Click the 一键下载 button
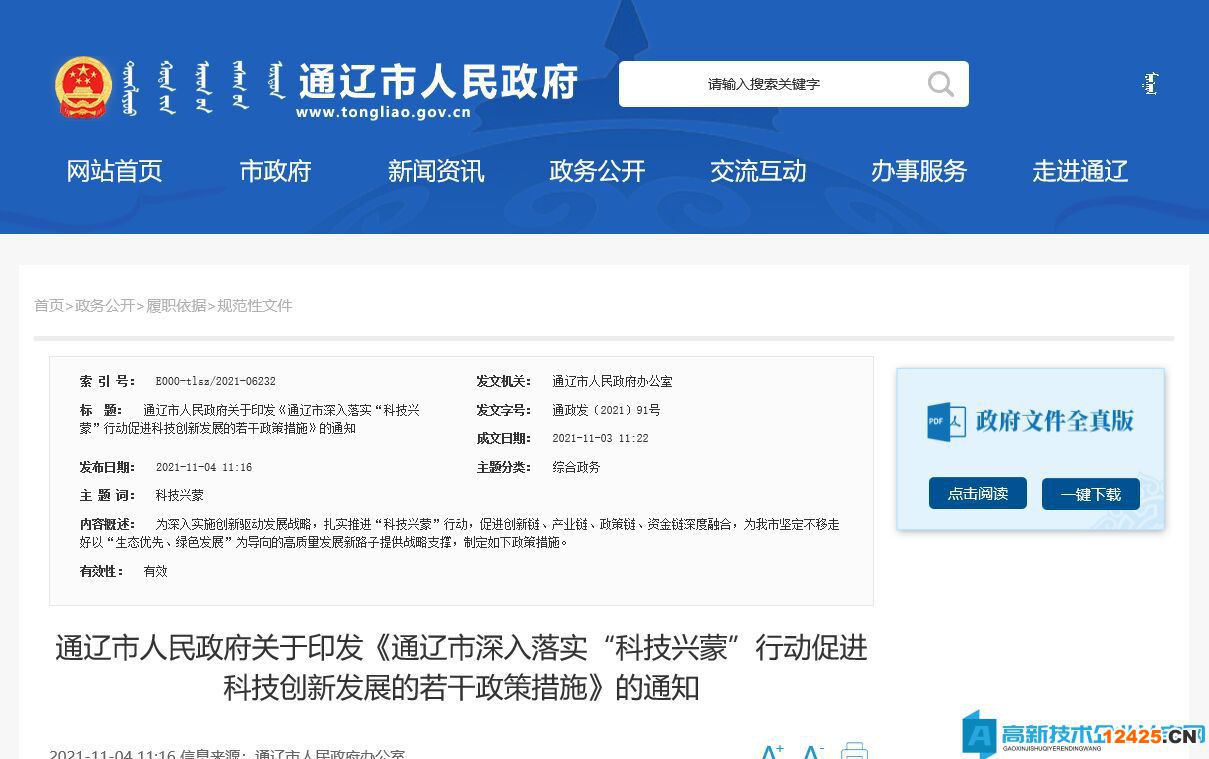This screenshot has height=759, width=1209. click(x=1091, y=492)
